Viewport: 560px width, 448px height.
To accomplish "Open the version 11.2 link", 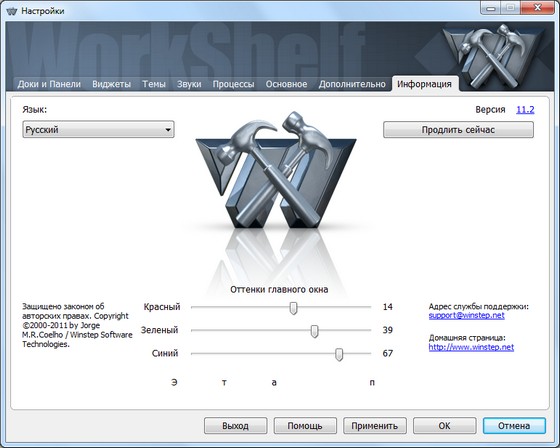I will (x=525, y=109).
